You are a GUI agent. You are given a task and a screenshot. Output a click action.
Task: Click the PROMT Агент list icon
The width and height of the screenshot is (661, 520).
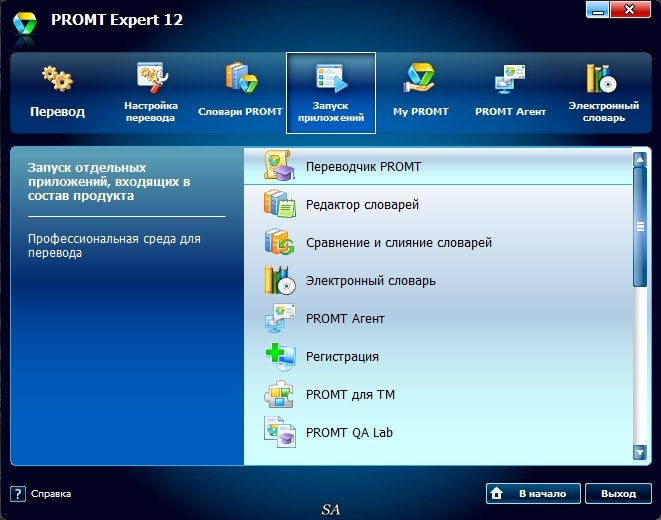(280, 318)
